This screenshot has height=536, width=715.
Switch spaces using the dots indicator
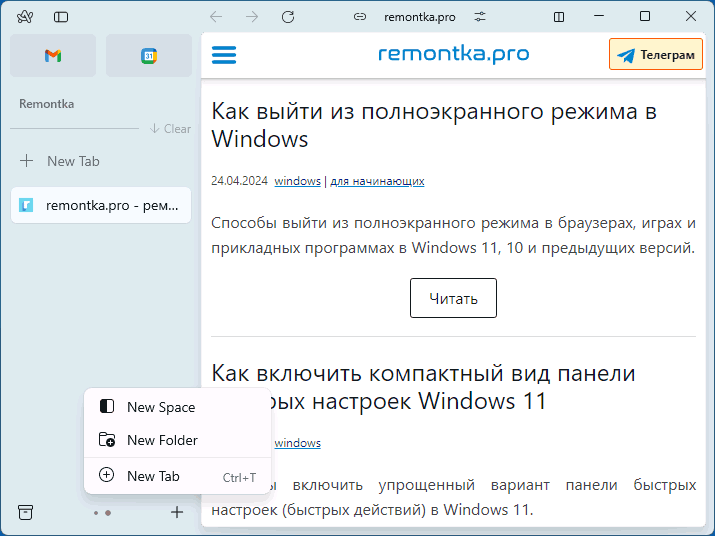[x=102, y=513]
